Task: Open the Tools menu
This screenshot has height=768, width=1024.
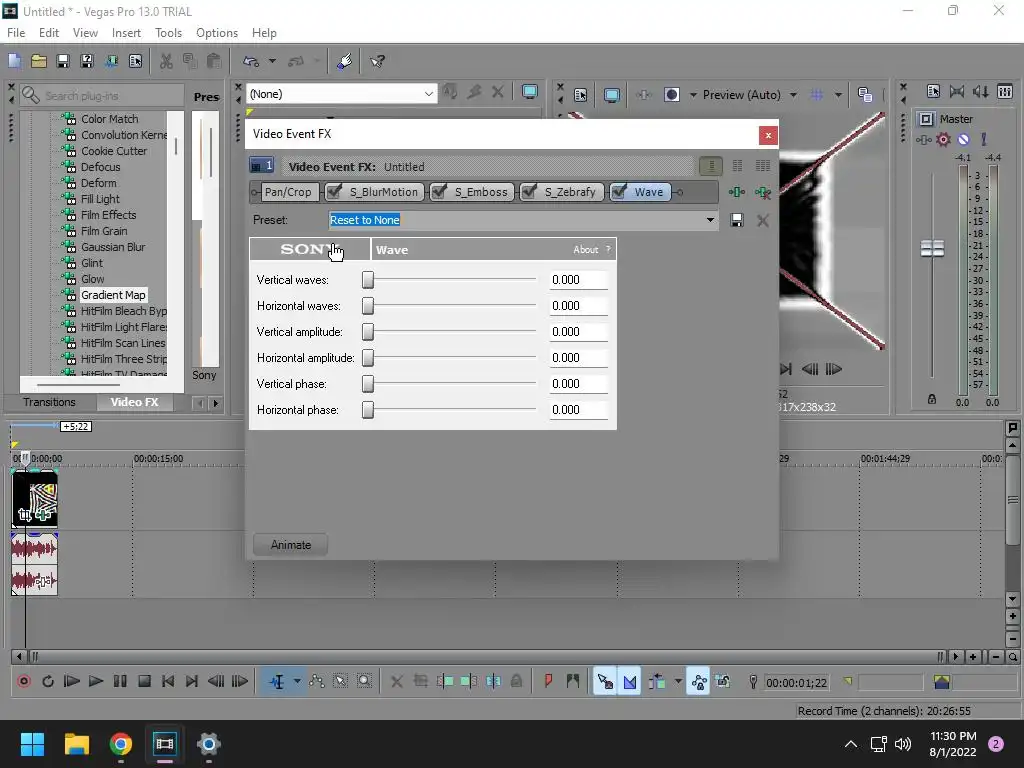Action: coord(168,33)
